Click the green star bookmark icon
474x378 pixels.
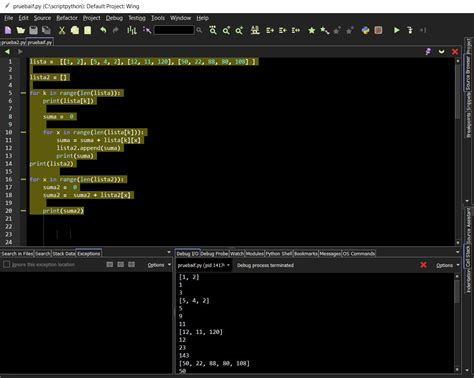coord(311,30)
